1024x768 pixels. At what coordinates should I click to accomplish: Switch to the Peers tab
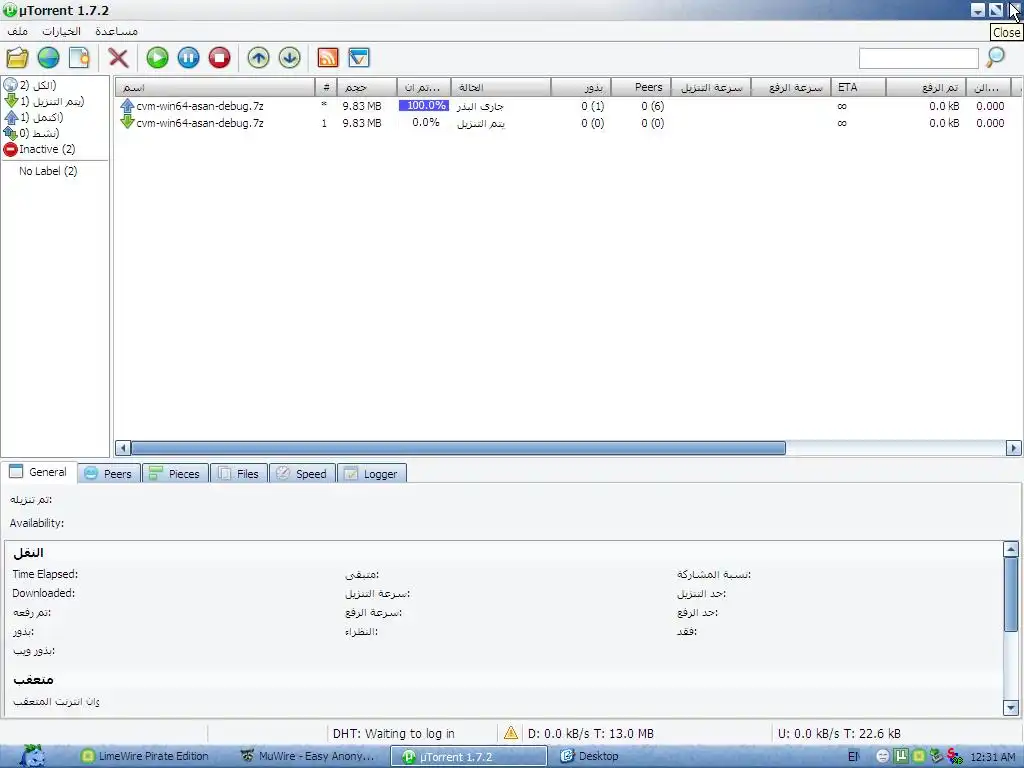pyautogui.click(x=109, y=473)
